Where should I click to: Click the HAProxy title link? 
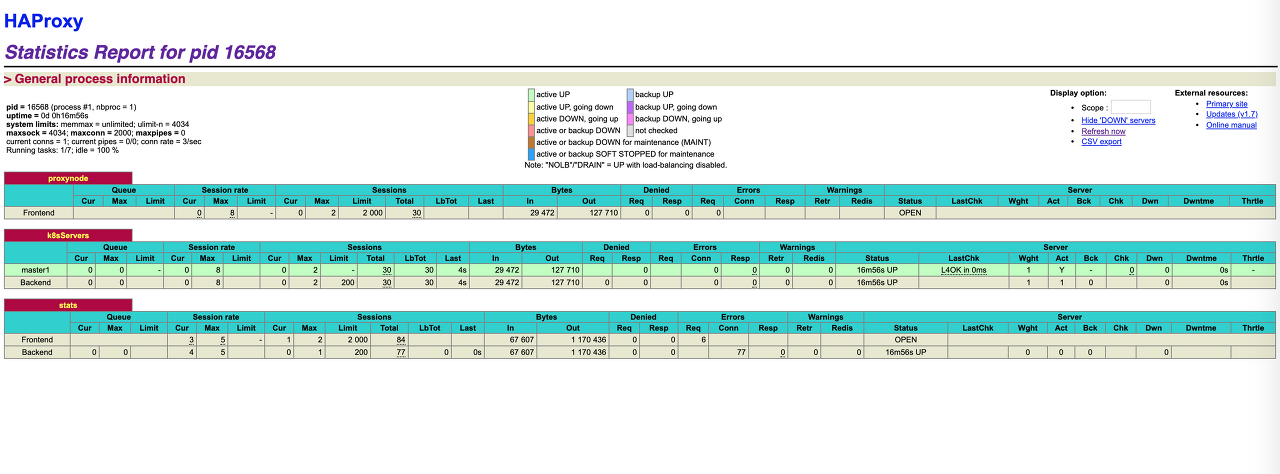[44, 21]
